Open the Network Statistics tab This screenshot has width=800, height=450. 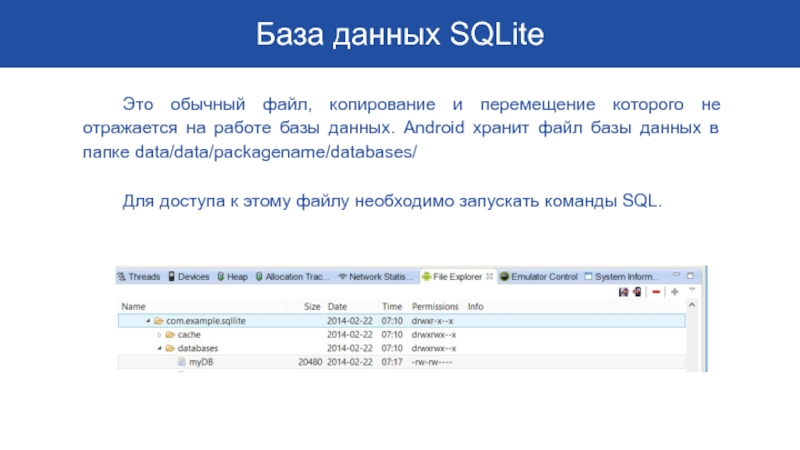pyautogui.click(x=376, y=277)
